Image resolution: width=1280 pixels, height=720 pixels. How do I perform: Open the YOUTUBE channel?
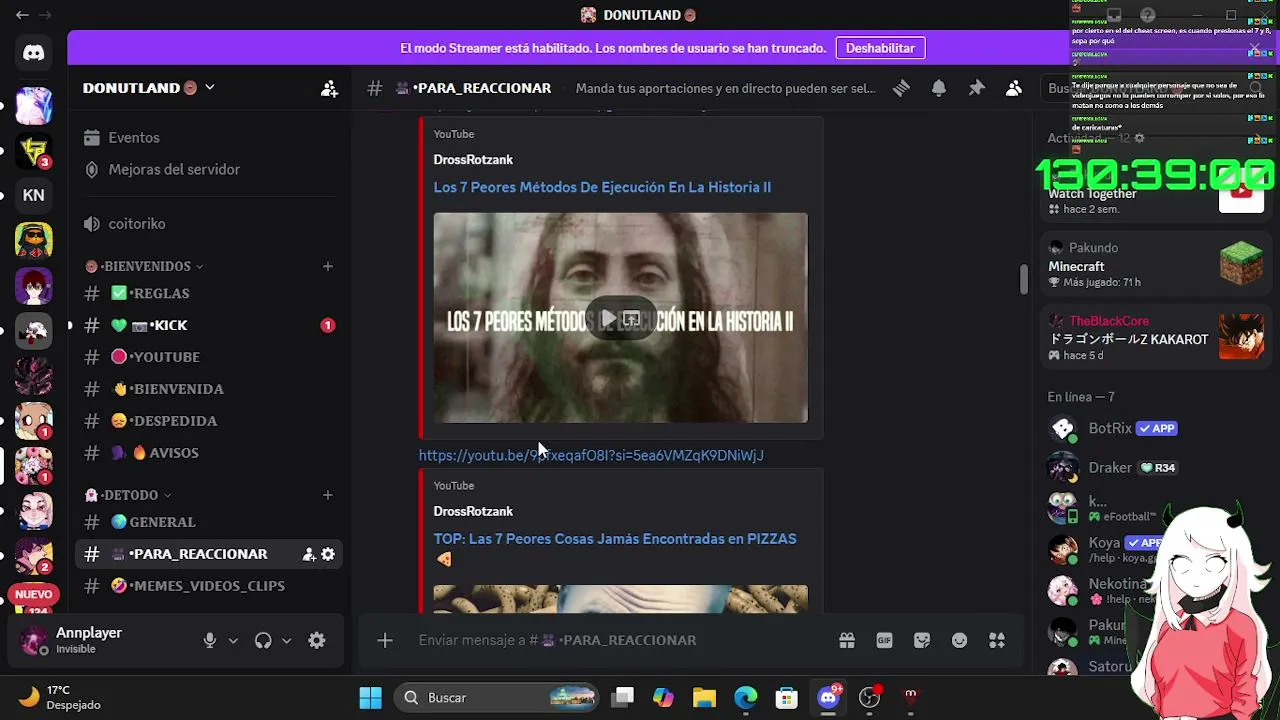click(x=209, y=357)
